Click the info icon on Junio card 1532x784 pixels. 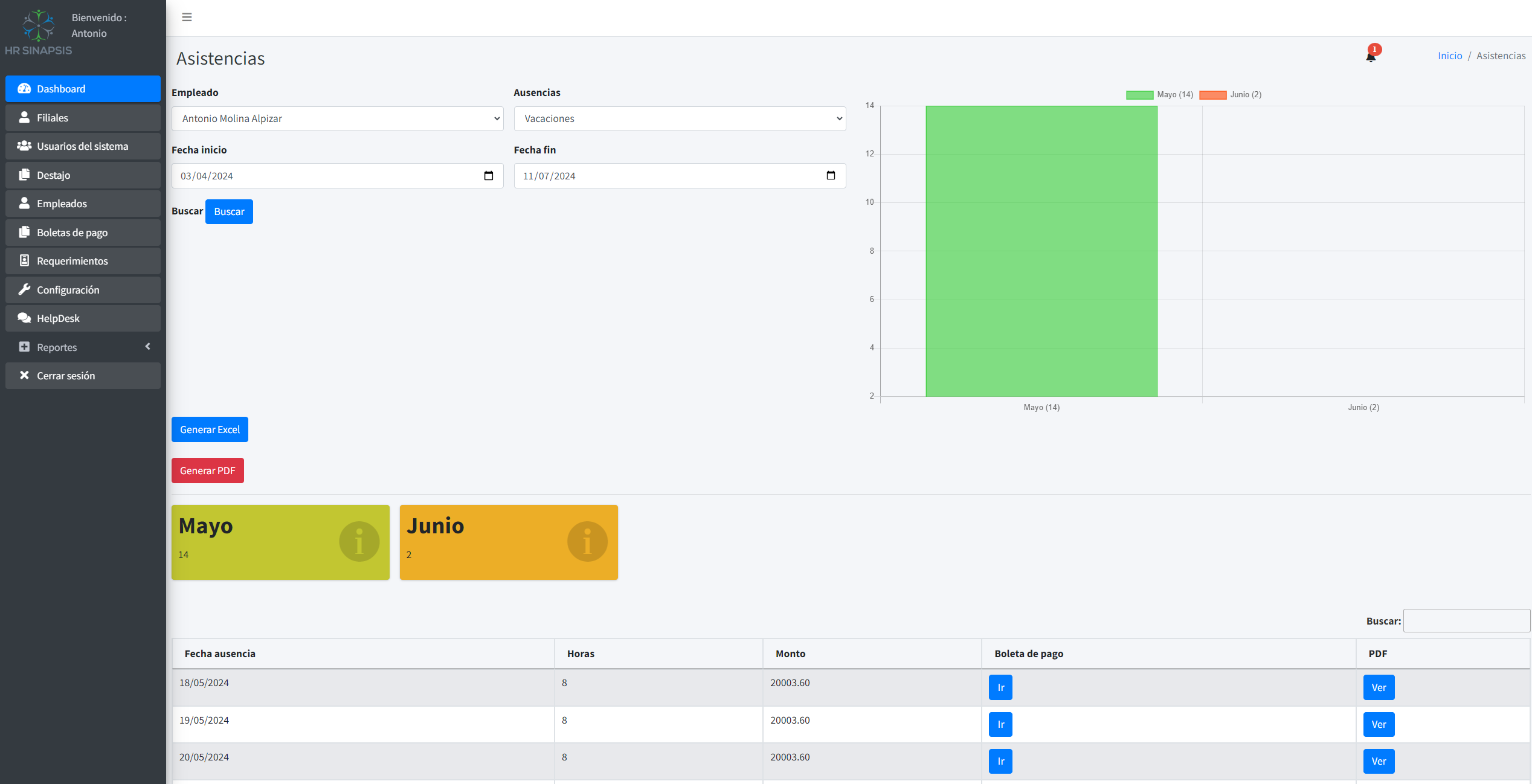(587, 542)
